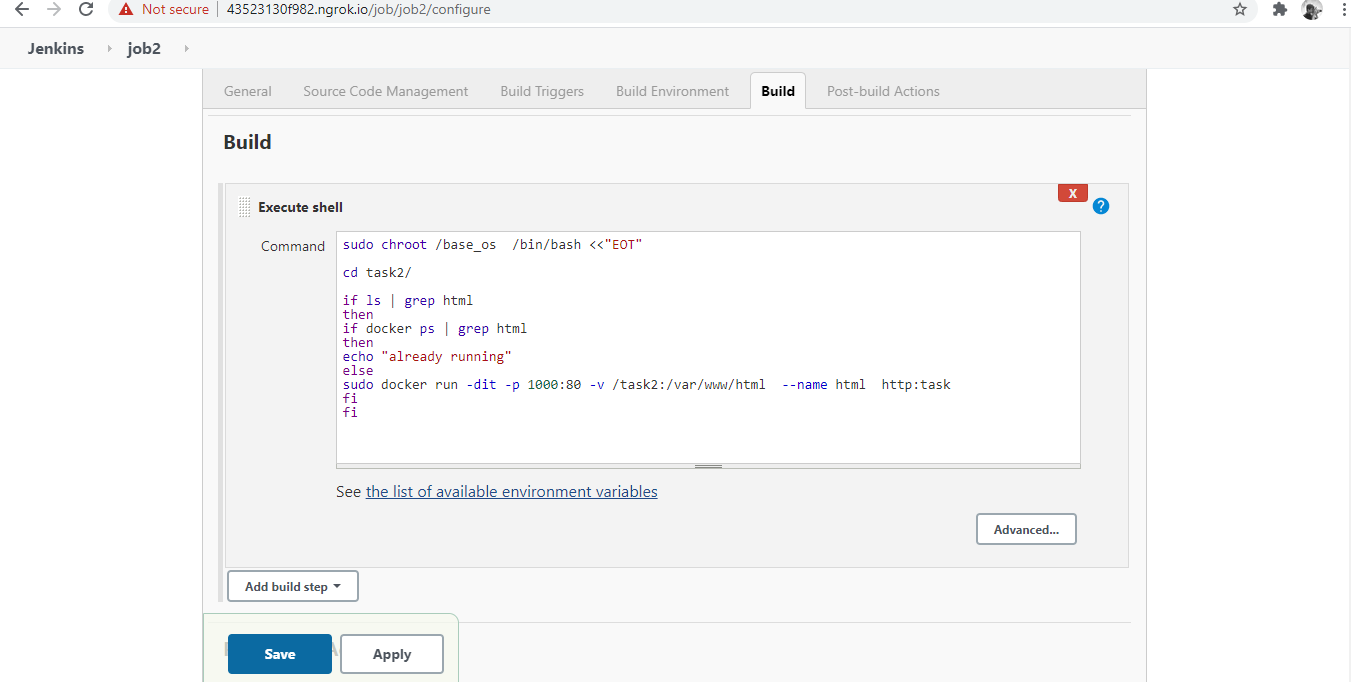Click the browser profile avatar

pyautogui.click(x=1311, y=10)
